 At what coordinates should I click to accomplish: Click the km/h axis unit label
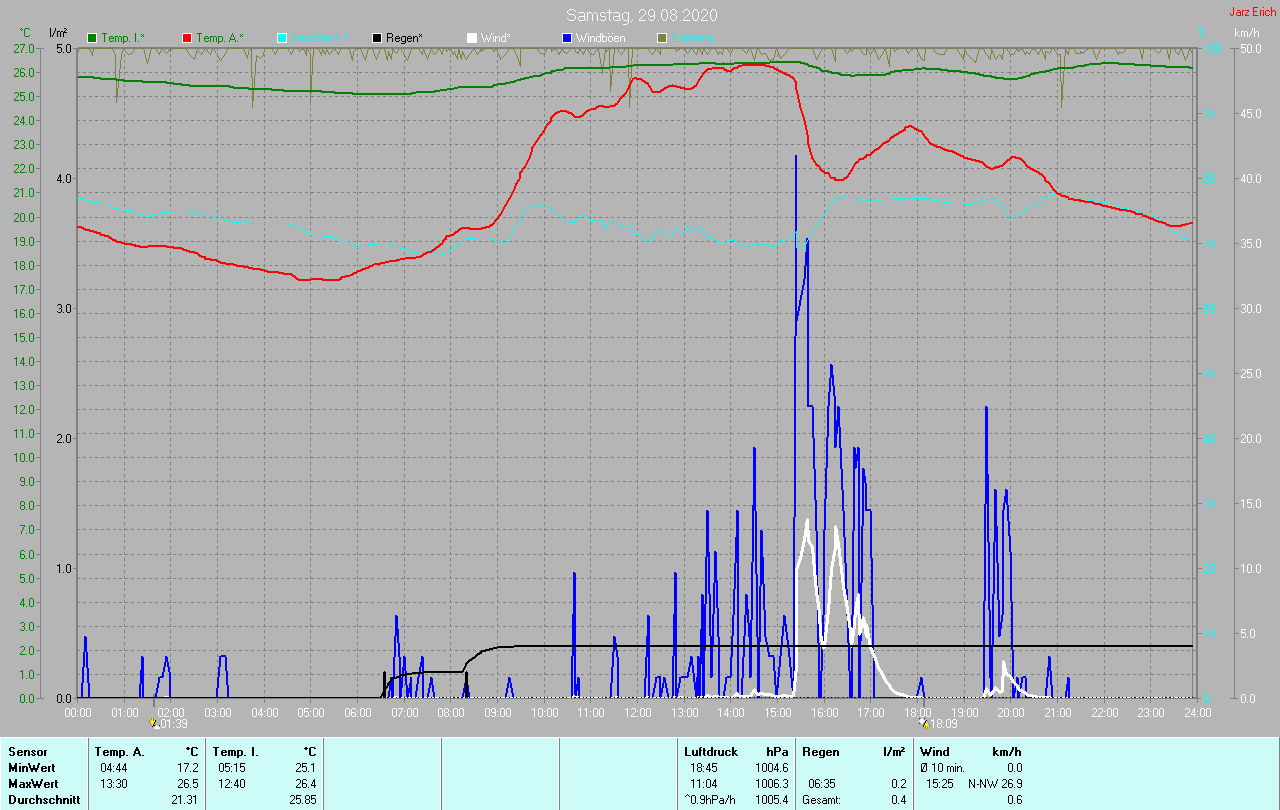[x=1246, y=33]
